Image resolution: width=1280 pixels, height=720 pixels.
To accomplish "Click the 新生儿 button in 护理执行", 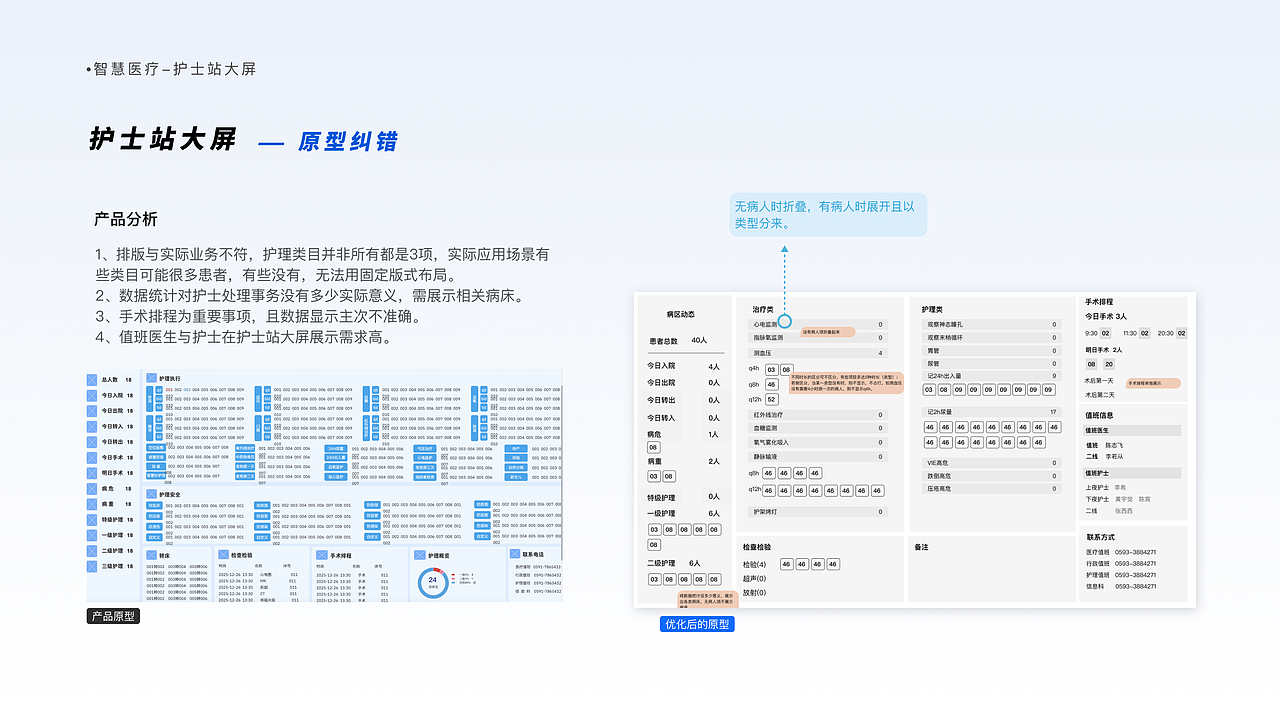I will coord(517,478).
